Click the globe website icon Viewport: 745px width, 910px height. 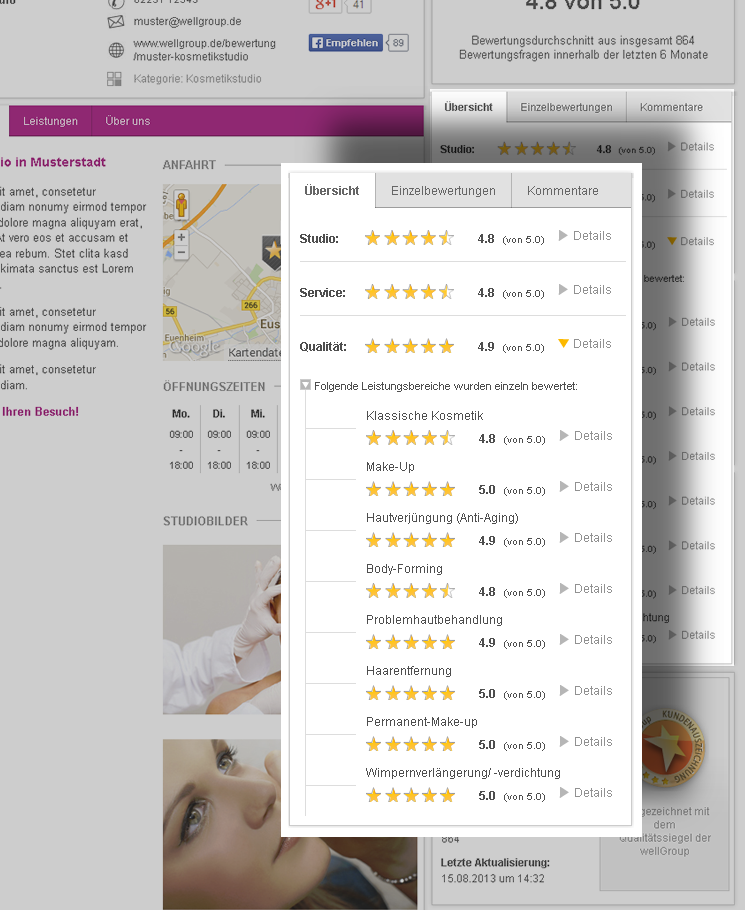pyautogui.click(x=115, y=50)
